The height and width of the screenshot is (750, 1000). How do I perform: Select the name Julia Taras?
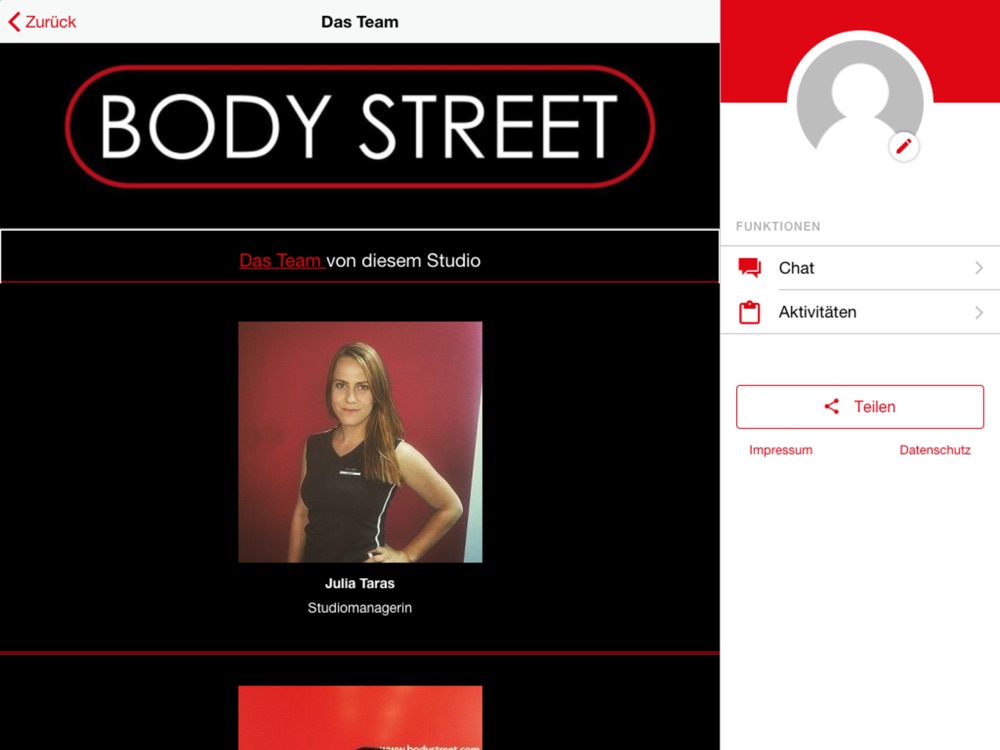[360, 583]
